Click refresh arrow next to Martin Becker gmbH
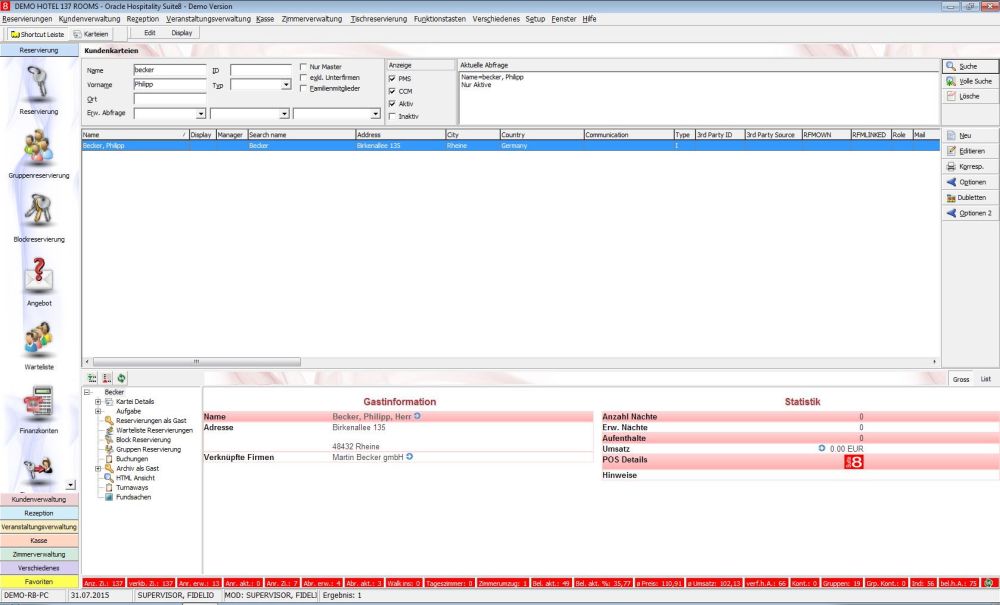This screenshot has width=1000, height=605. [409, 456]
